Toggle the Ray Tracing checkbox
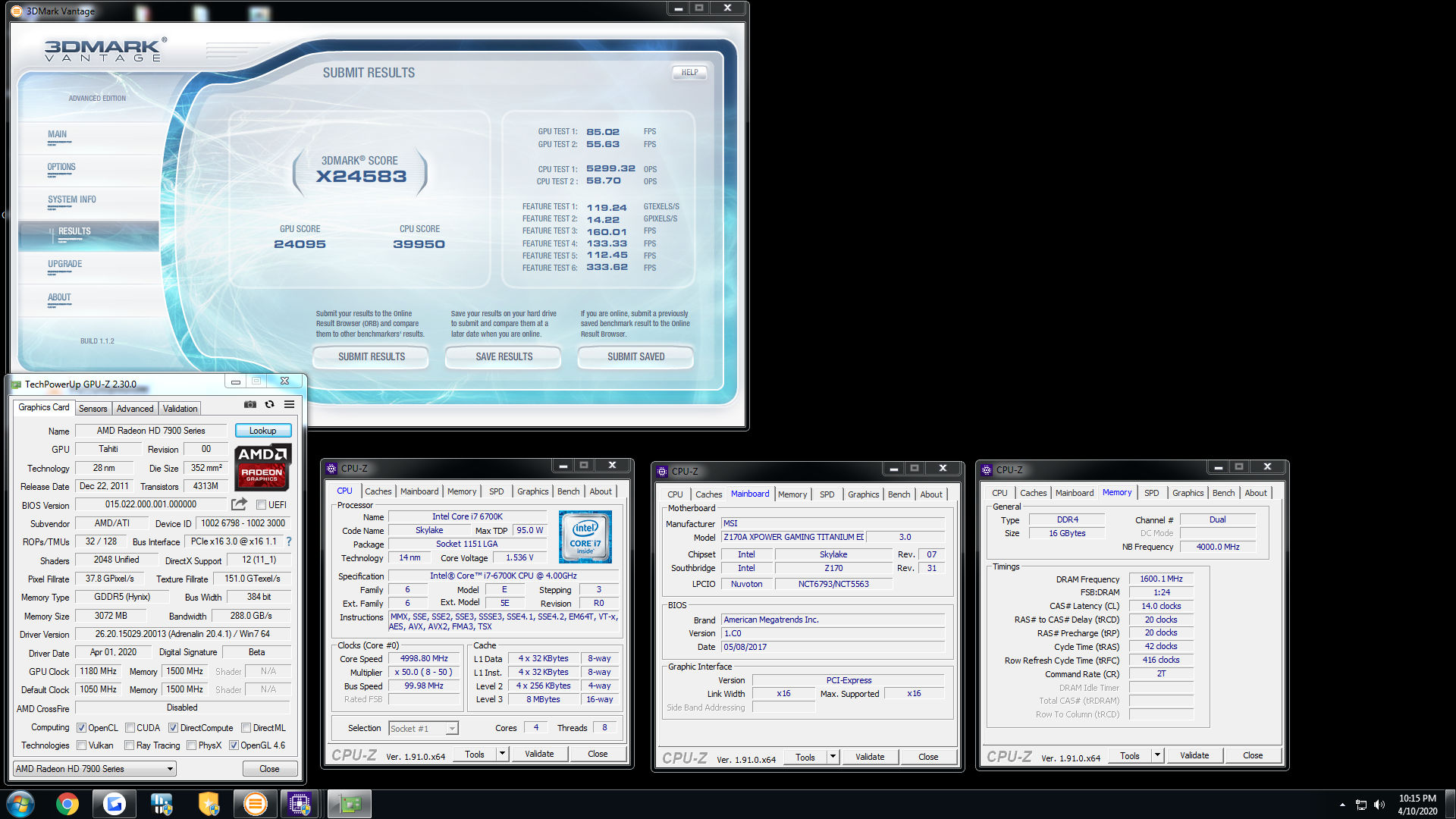Screen dimensions: 1456x819 click(x=129, y=745)
